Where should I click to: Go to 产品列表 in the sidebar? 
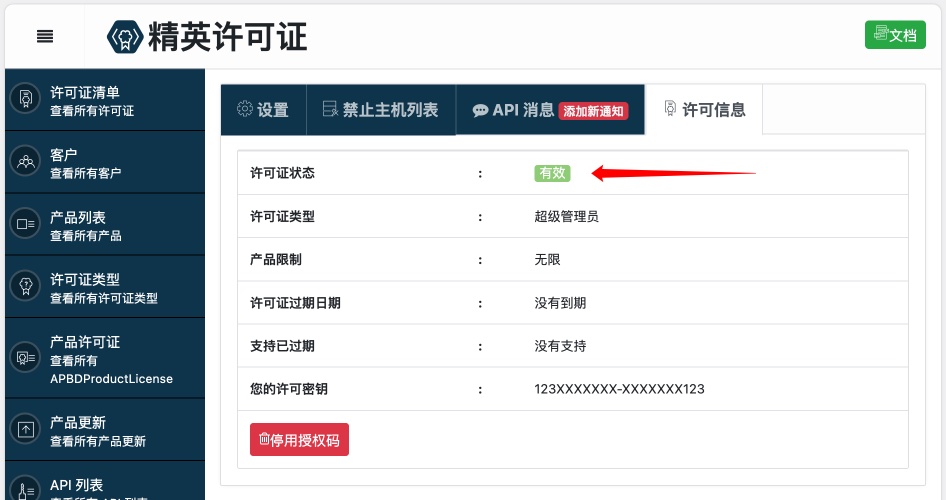click(104, 225)
